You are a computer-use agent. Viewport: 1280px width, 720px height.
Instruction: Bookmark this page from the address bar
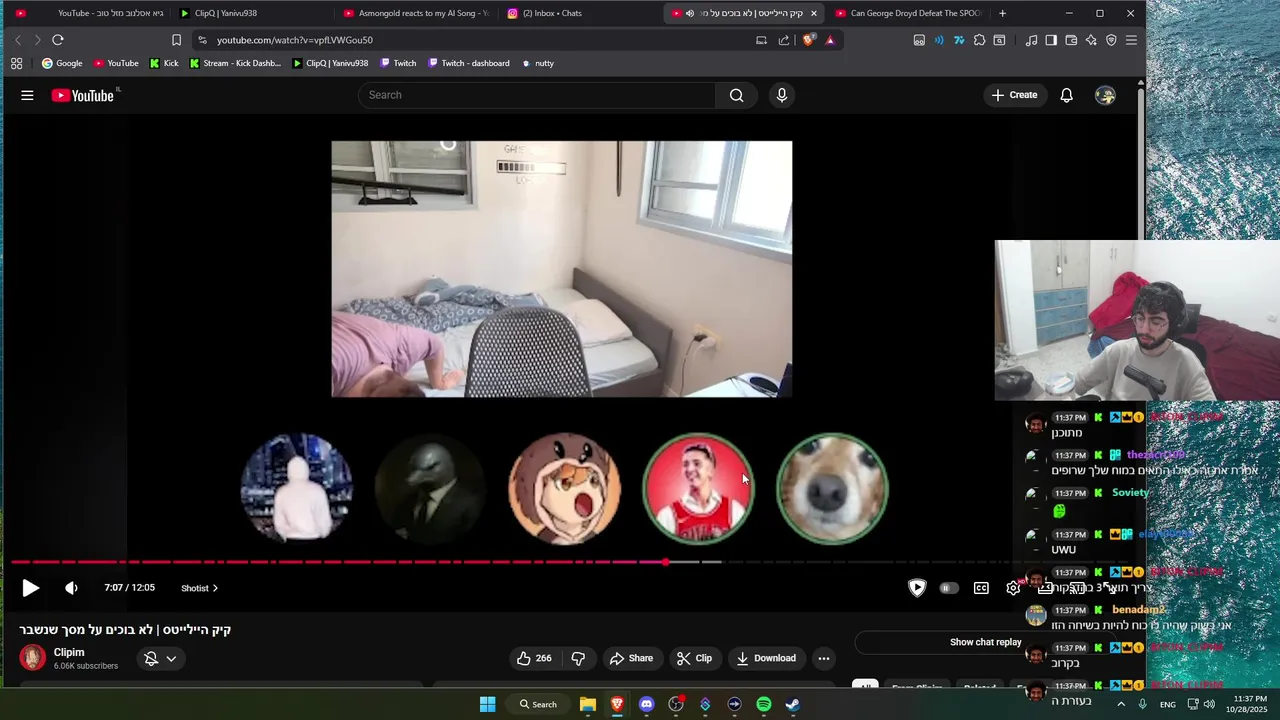coord(176,40)
